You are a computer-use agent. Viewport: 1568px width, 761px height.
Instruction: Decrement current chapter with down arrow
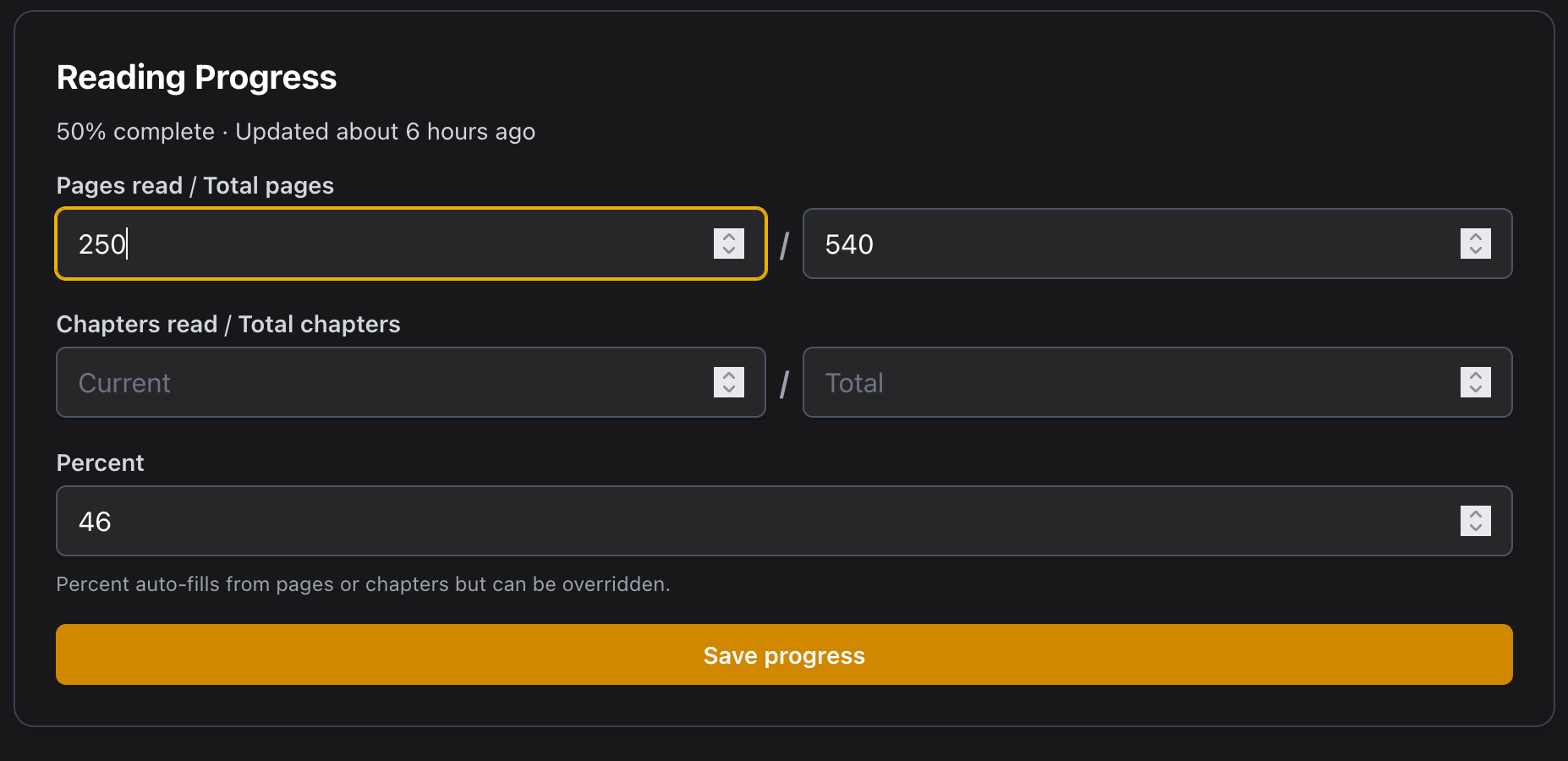pyautogui.click(x=728, y=390)
